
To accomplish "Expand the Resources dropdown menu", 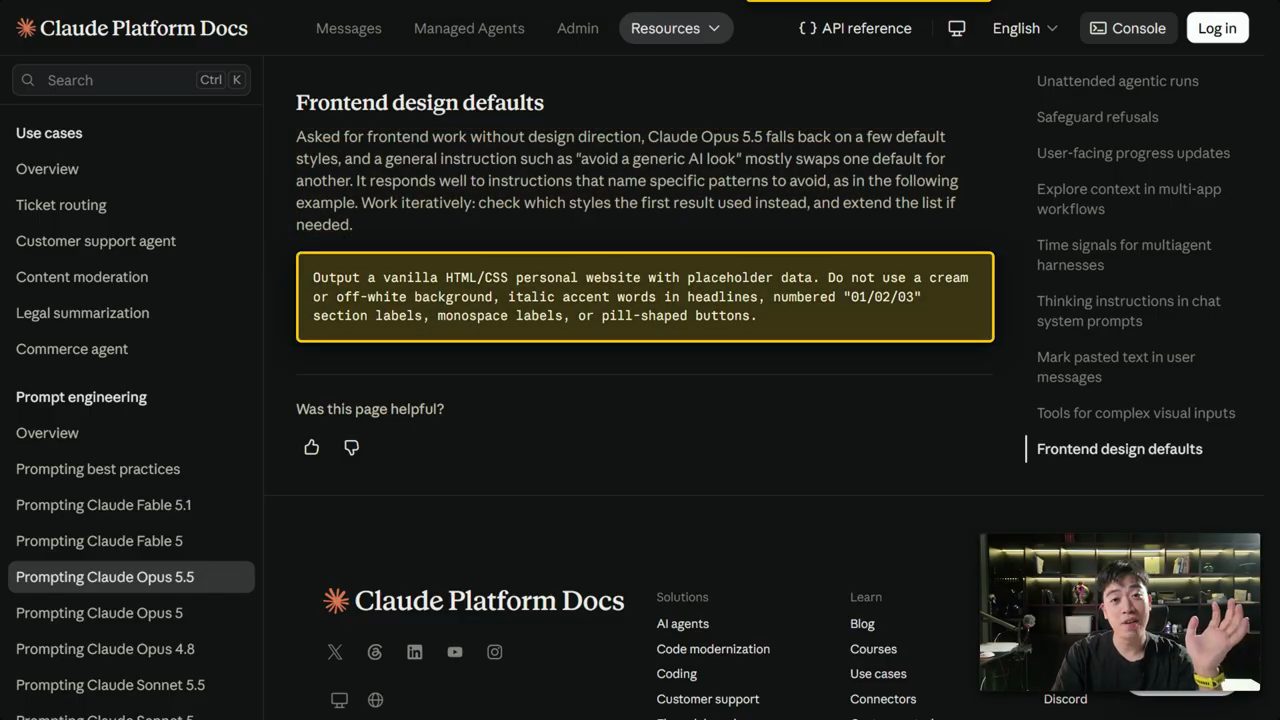I will tap(676, 28).
